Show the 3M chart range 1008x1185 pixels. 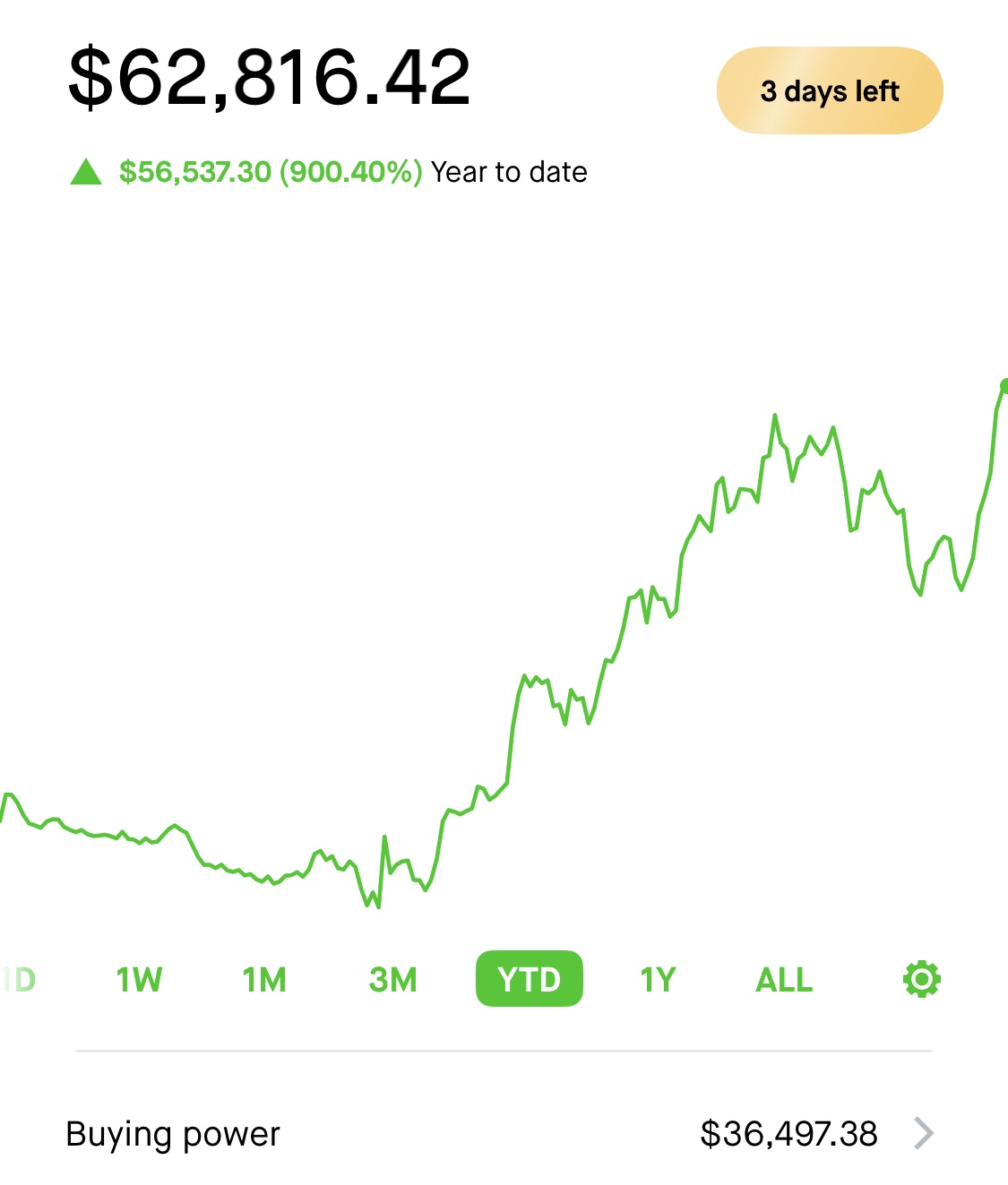point(392,979)
